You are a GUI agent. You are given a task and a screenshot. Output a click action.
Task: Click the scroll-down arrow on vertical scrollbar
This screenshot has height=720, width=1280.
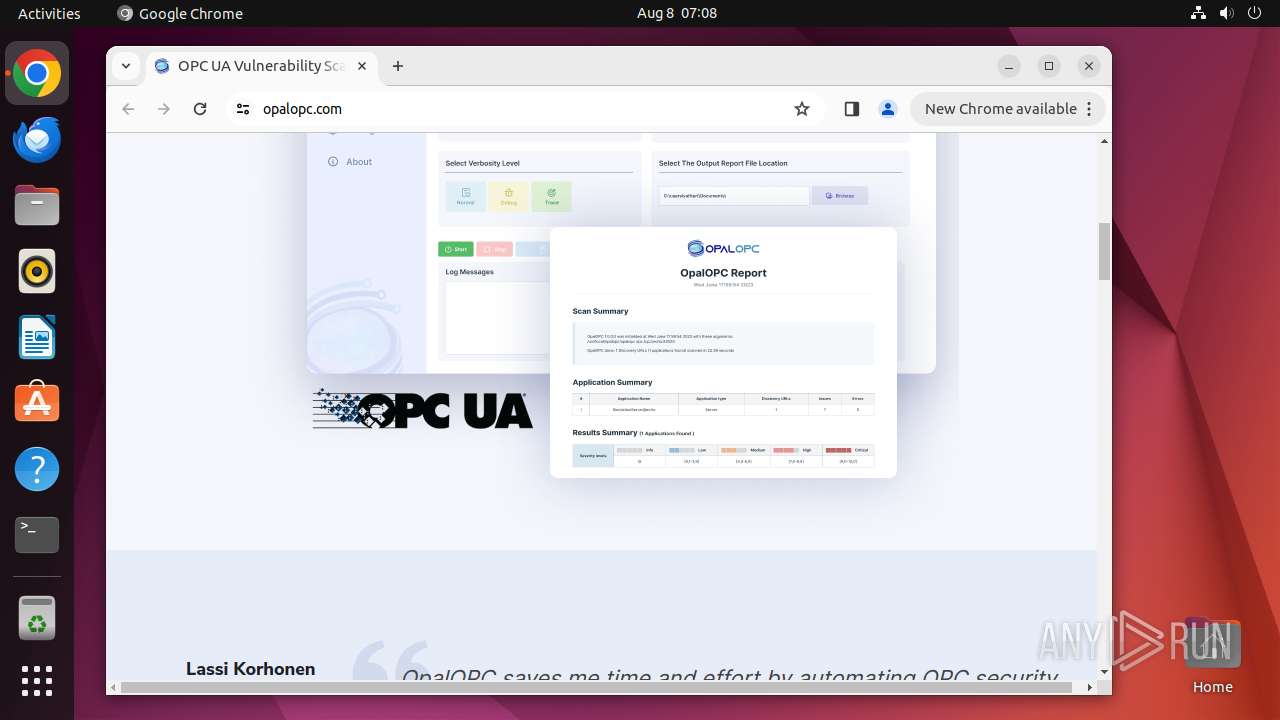(x=1104, y=672)
